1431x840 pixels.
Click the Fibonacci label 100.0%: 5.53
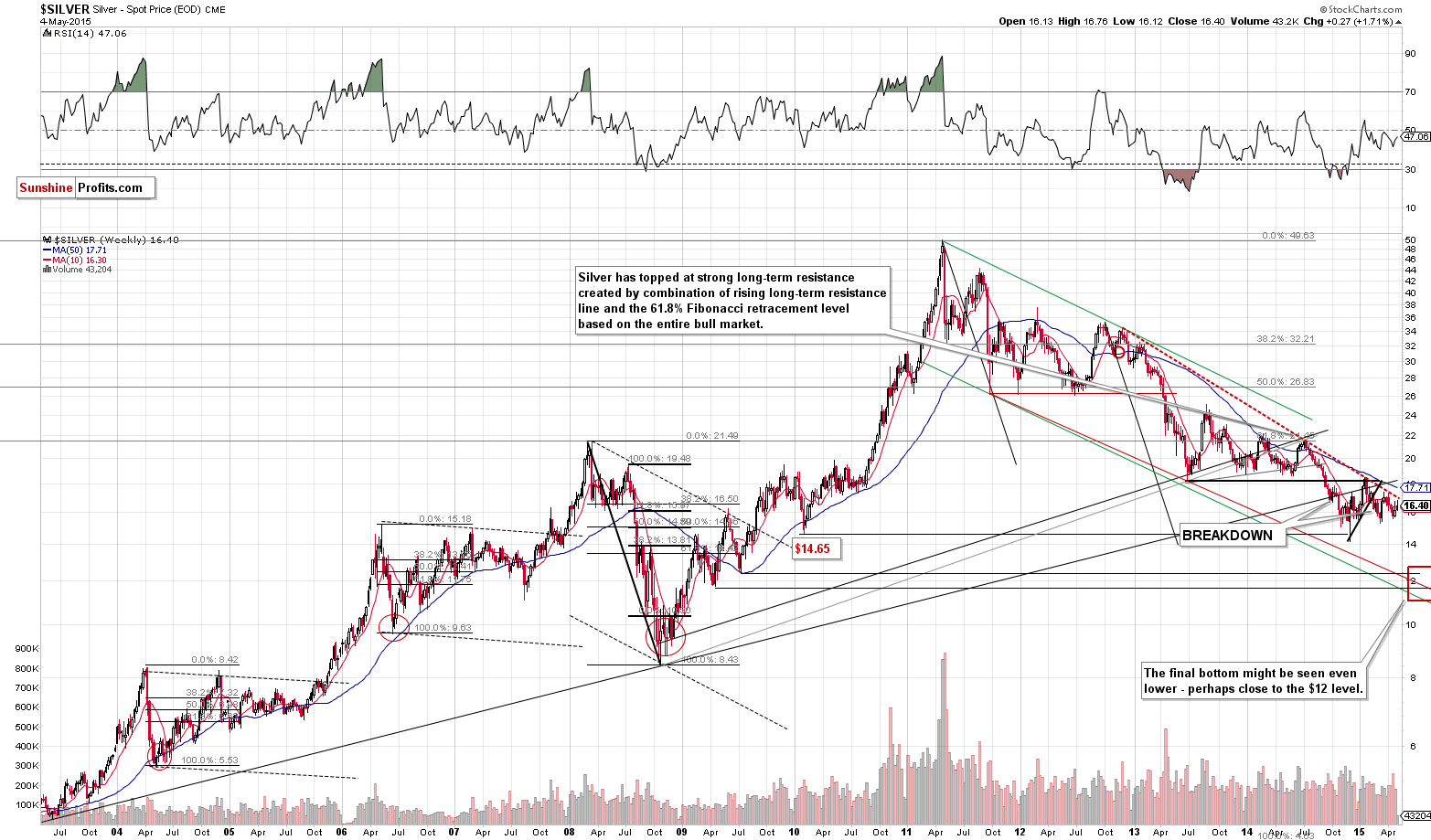pyautogui.click(x=209, y=760)
